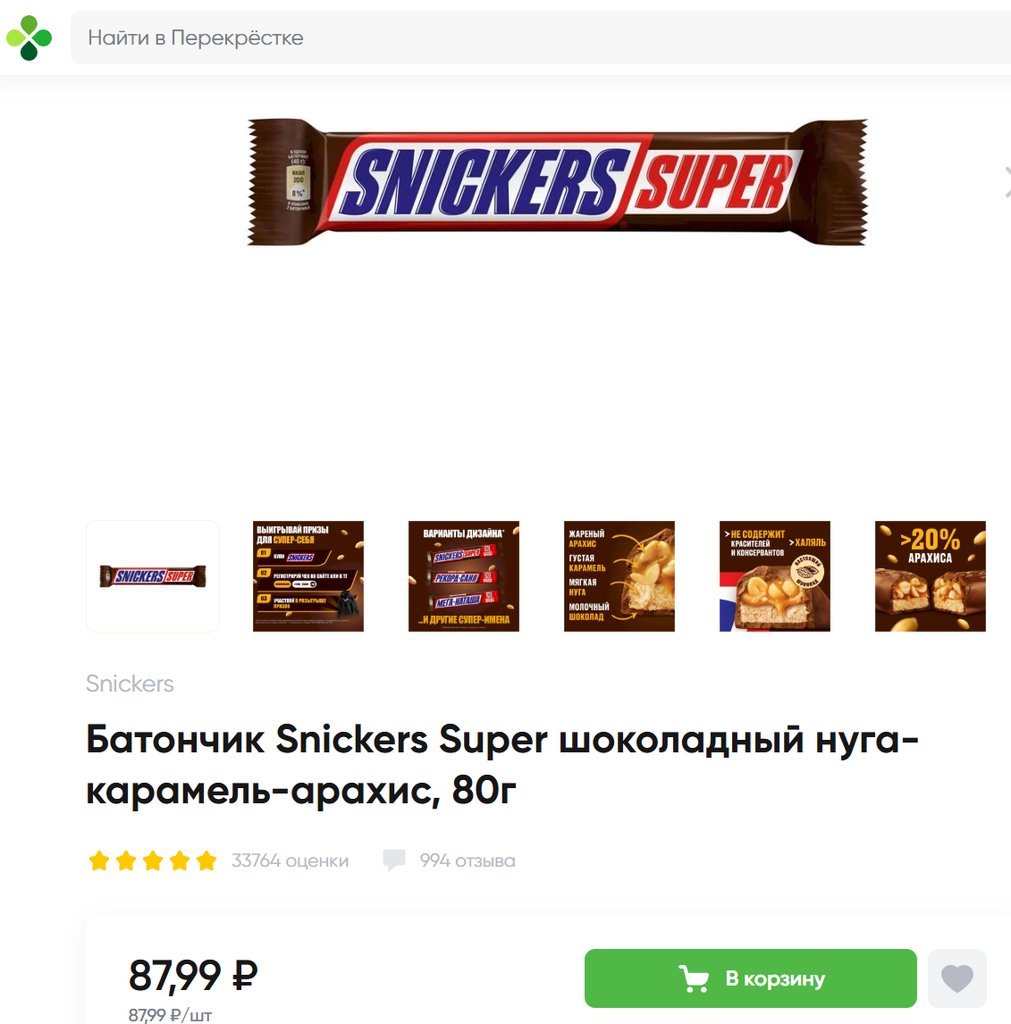The height and width of the screenshot is (1024, 1011).
Task: Show the next product image with the right arrow
Action: [x=1006, y=182]
